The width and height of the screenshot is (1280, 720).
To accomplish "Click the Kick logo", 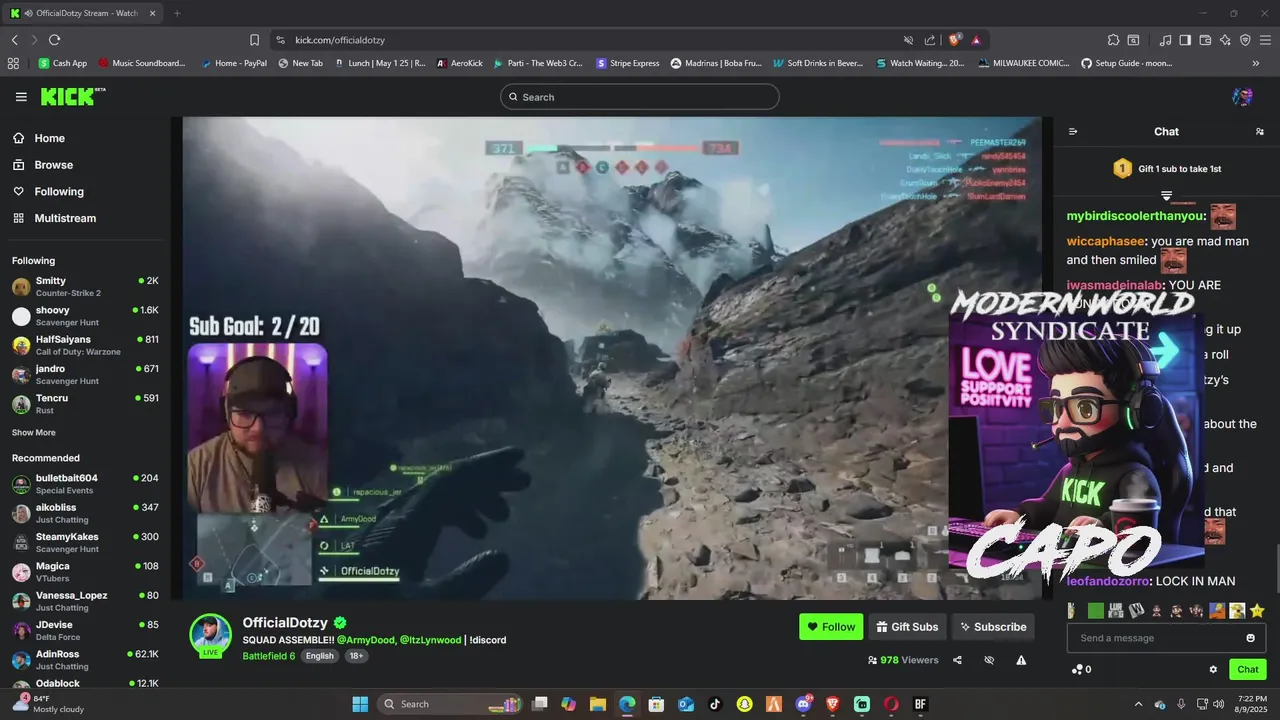I will click(x=72, y=97).
